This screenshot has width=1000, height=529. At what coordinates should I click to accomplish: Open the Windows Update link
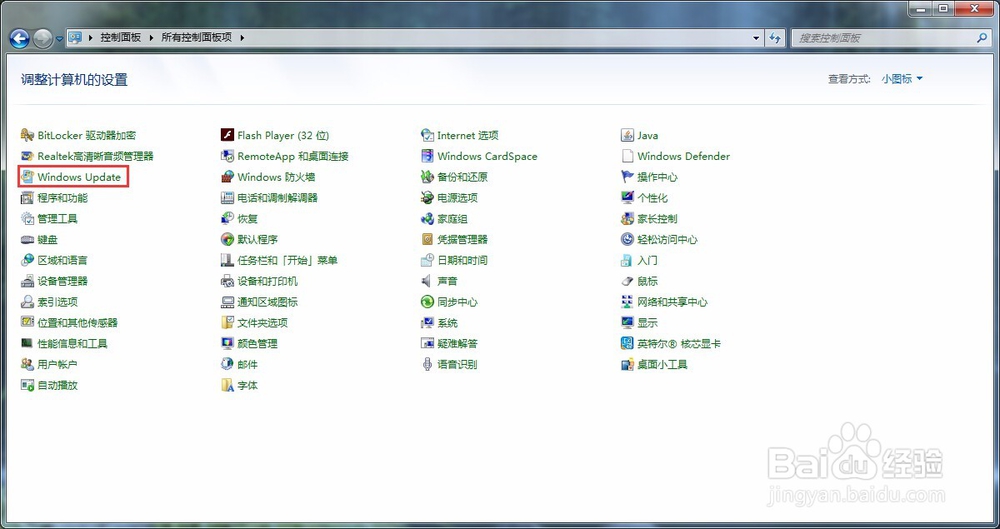(79, 177)
